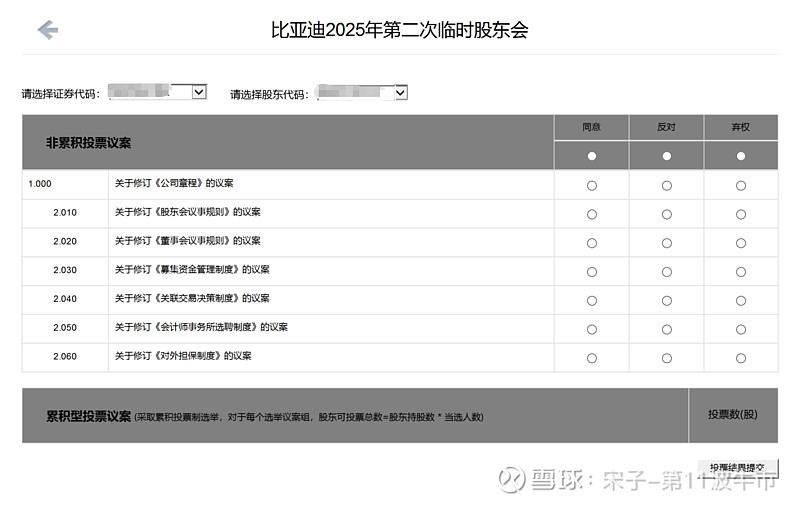Click proposal text 关于修订《会计师事务所选聘制度》的议案

click(x=202, y=327)
